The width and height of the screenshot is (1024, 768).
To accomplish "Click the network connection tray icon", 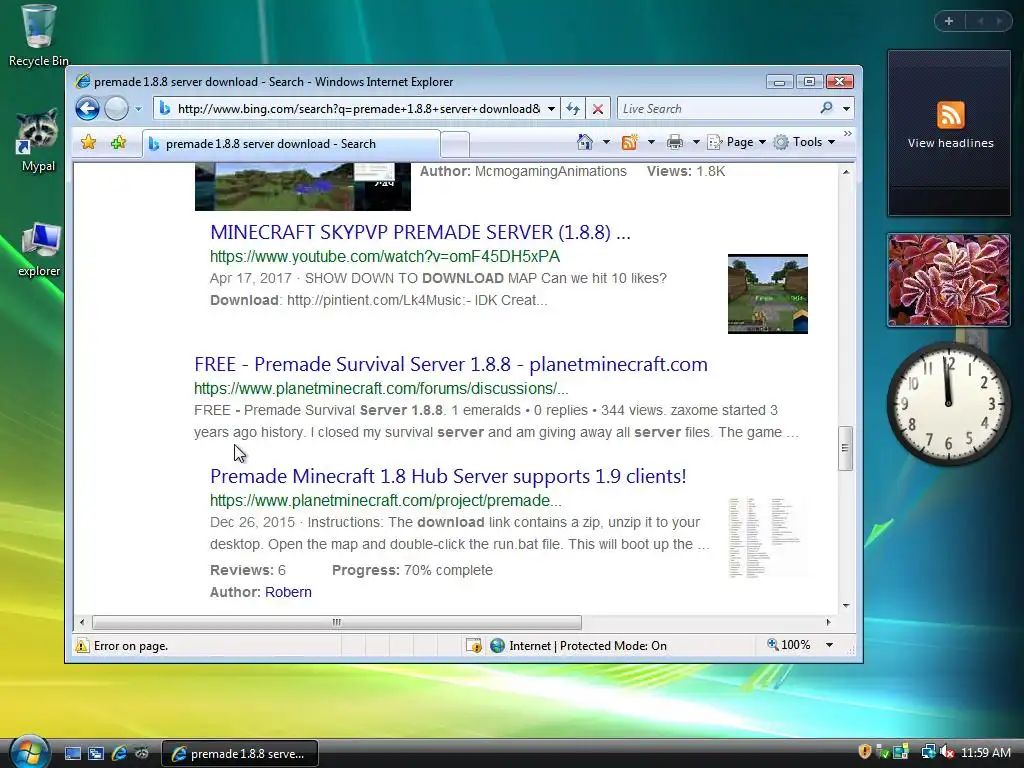I will [x=927, y=752].
